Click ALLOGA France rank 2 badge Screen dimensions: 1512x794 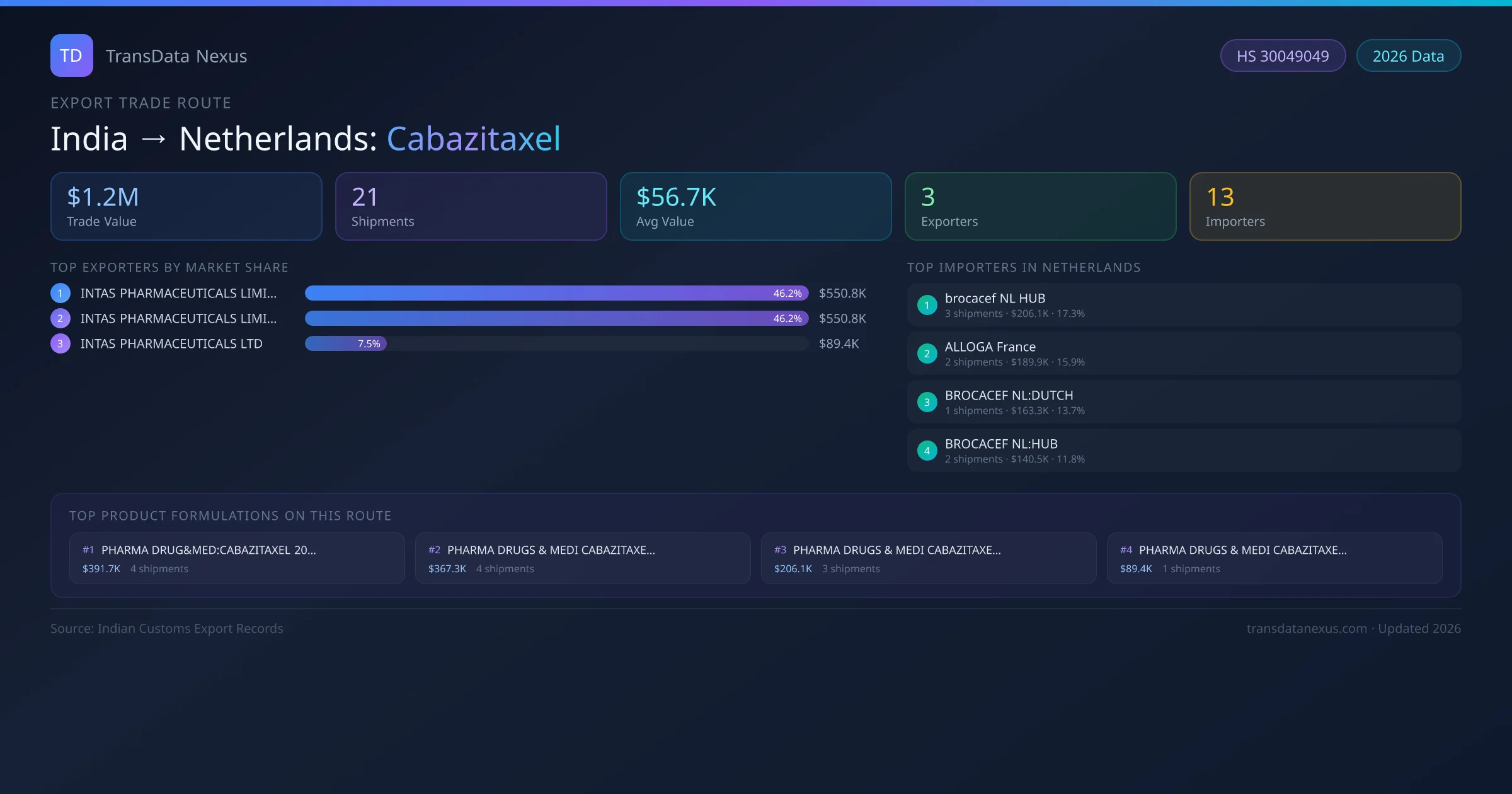(x=927, y=354)
